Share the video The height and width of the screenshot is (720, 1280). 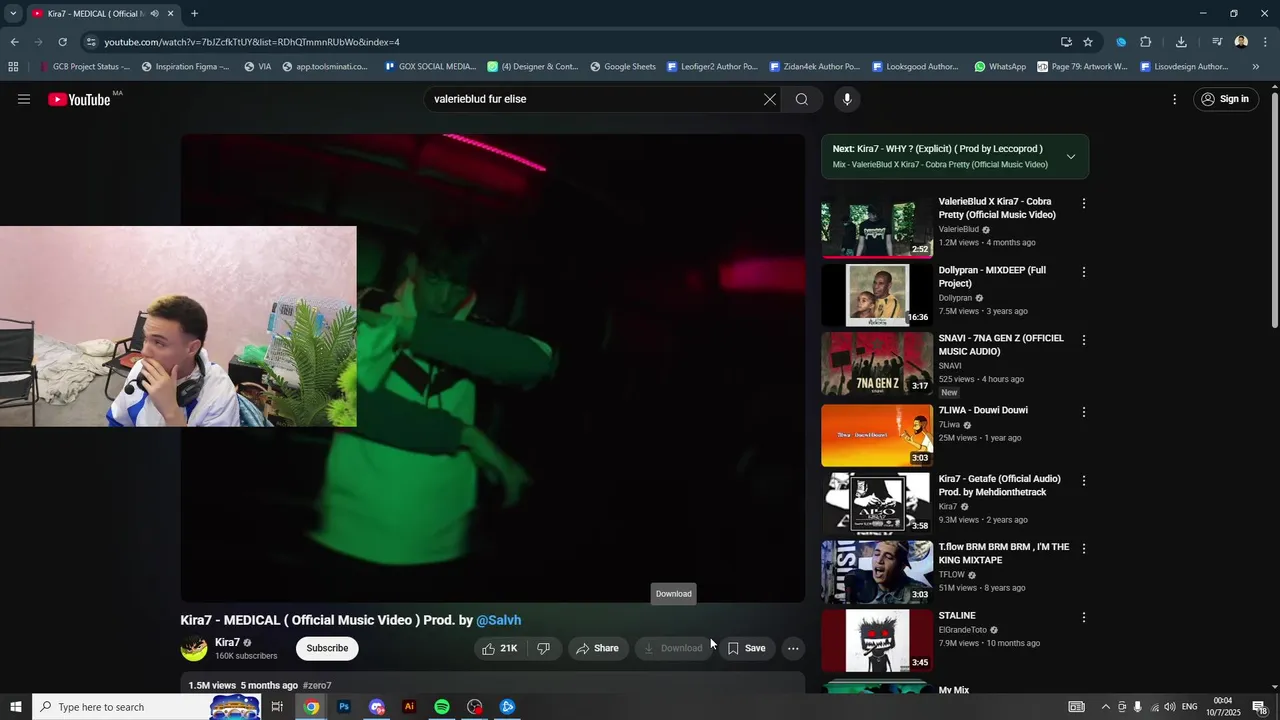click(x=598, y=648)
